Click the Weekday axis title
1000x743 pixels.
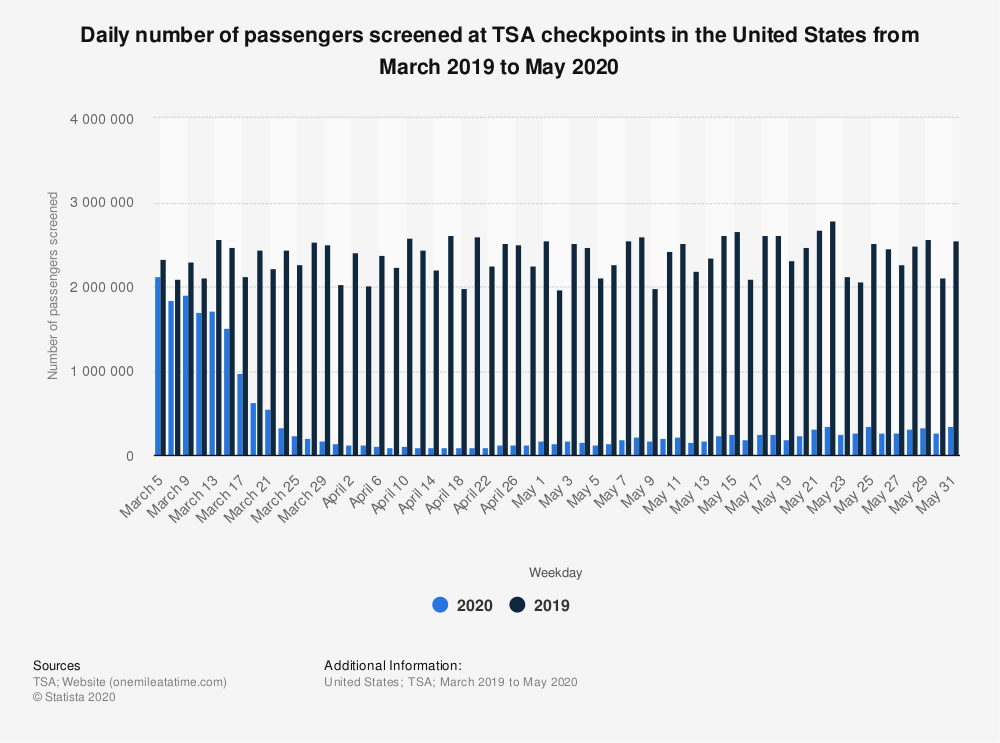556,573
